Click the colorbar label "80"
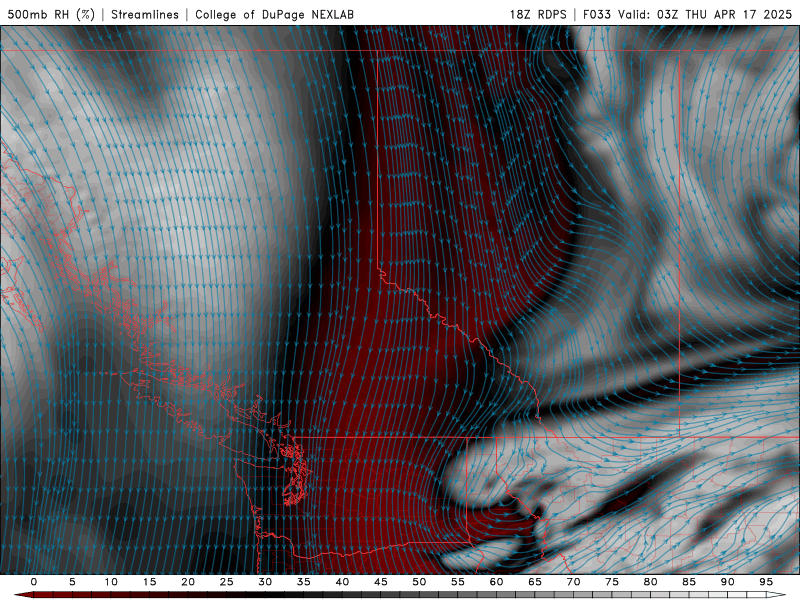 pos(650,582)
